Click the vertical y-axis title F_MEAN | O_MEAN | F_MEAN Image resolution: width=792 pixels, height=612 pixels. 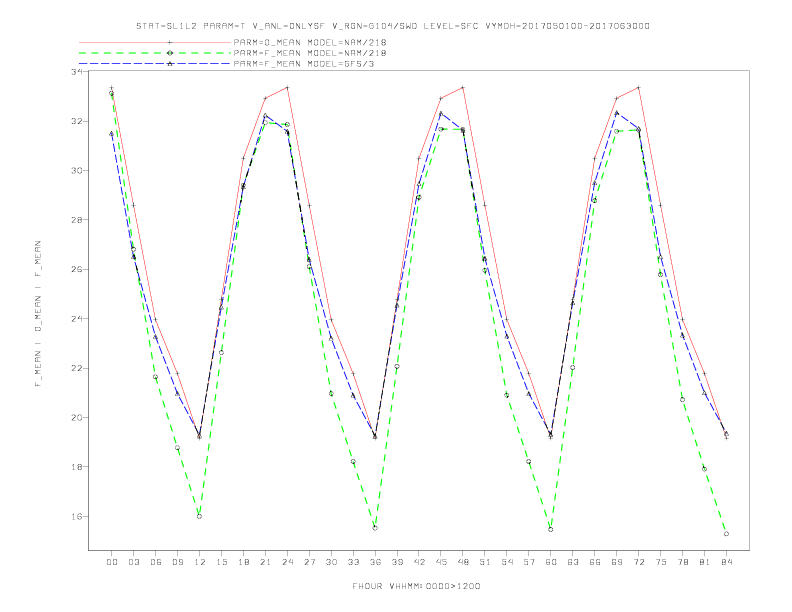point(38,314)
